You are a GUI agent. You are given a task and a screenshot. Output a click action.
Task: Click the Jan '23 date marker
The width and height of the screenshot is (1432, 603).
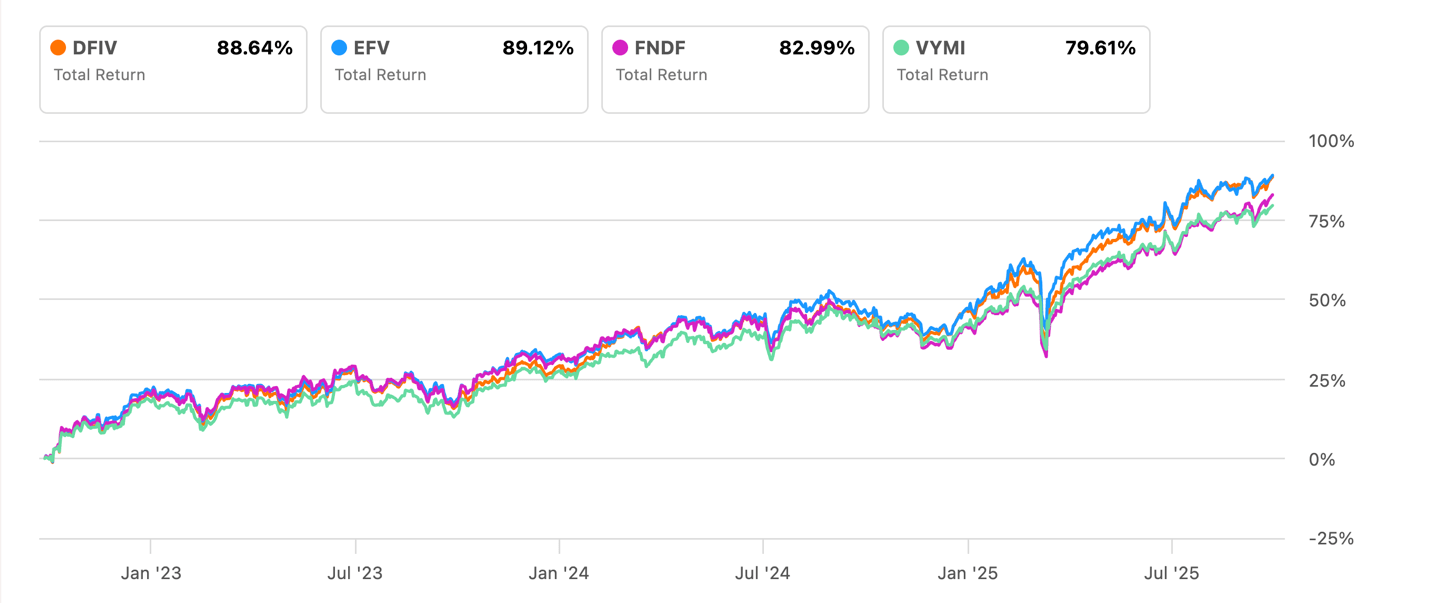click(x=150, y=574)
